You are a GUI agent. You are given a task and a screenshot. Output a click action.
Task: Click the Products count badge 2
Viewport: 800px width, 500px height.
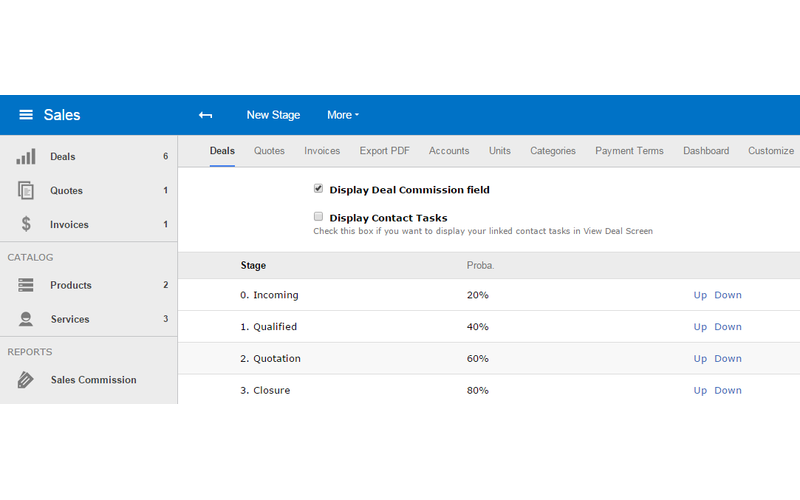coord(165,285)
